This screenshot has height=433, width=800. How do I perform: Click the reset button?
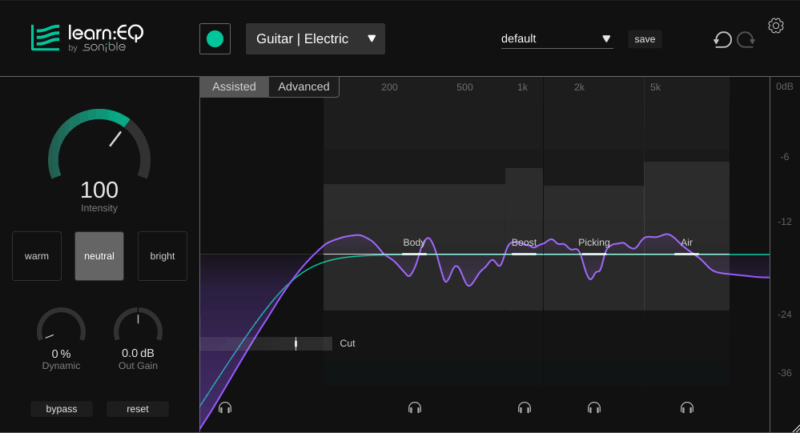[138, 409]
